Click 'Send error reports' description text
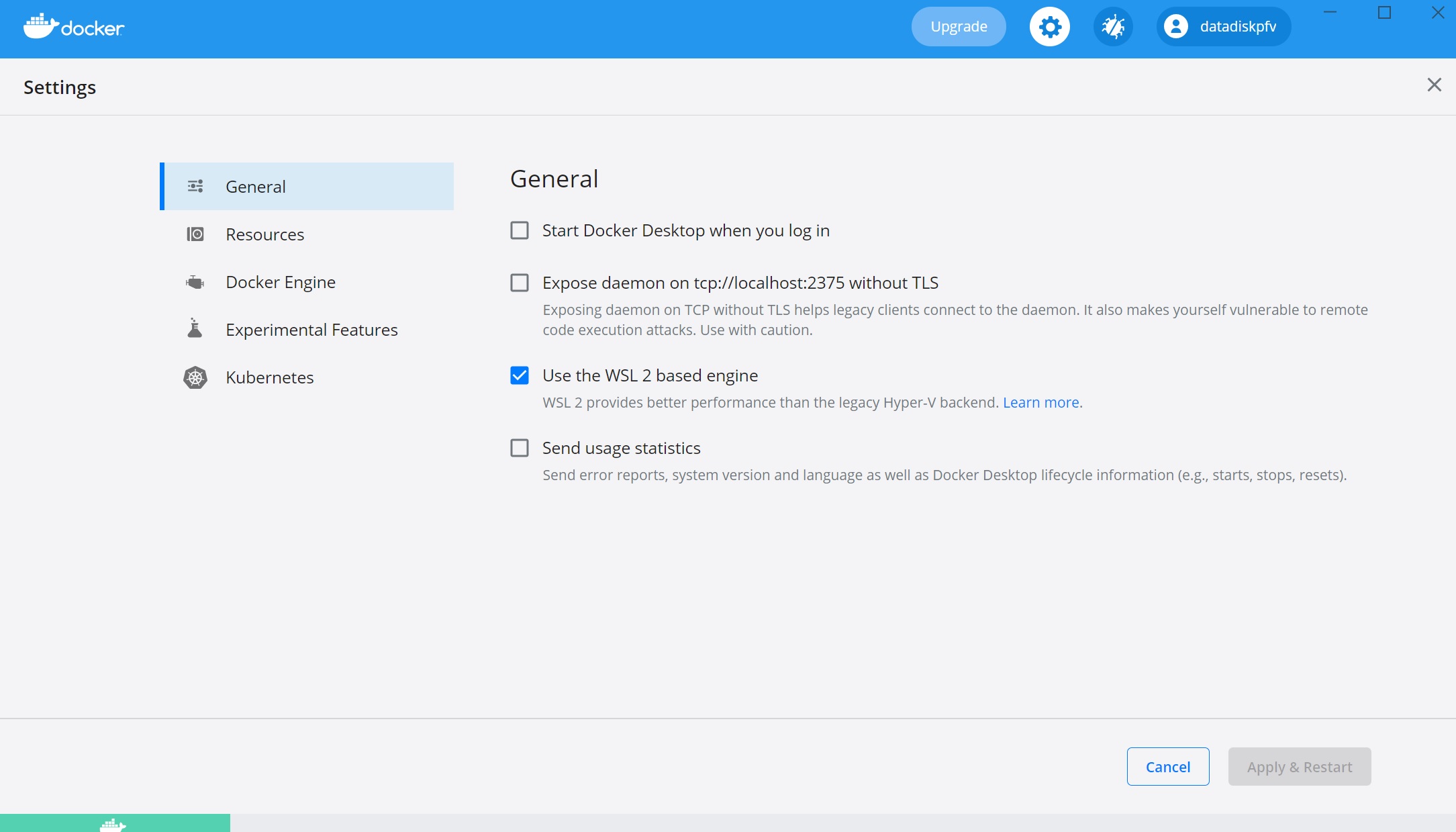This screenshot has width=1456, height=832. [x=944, y=475]
